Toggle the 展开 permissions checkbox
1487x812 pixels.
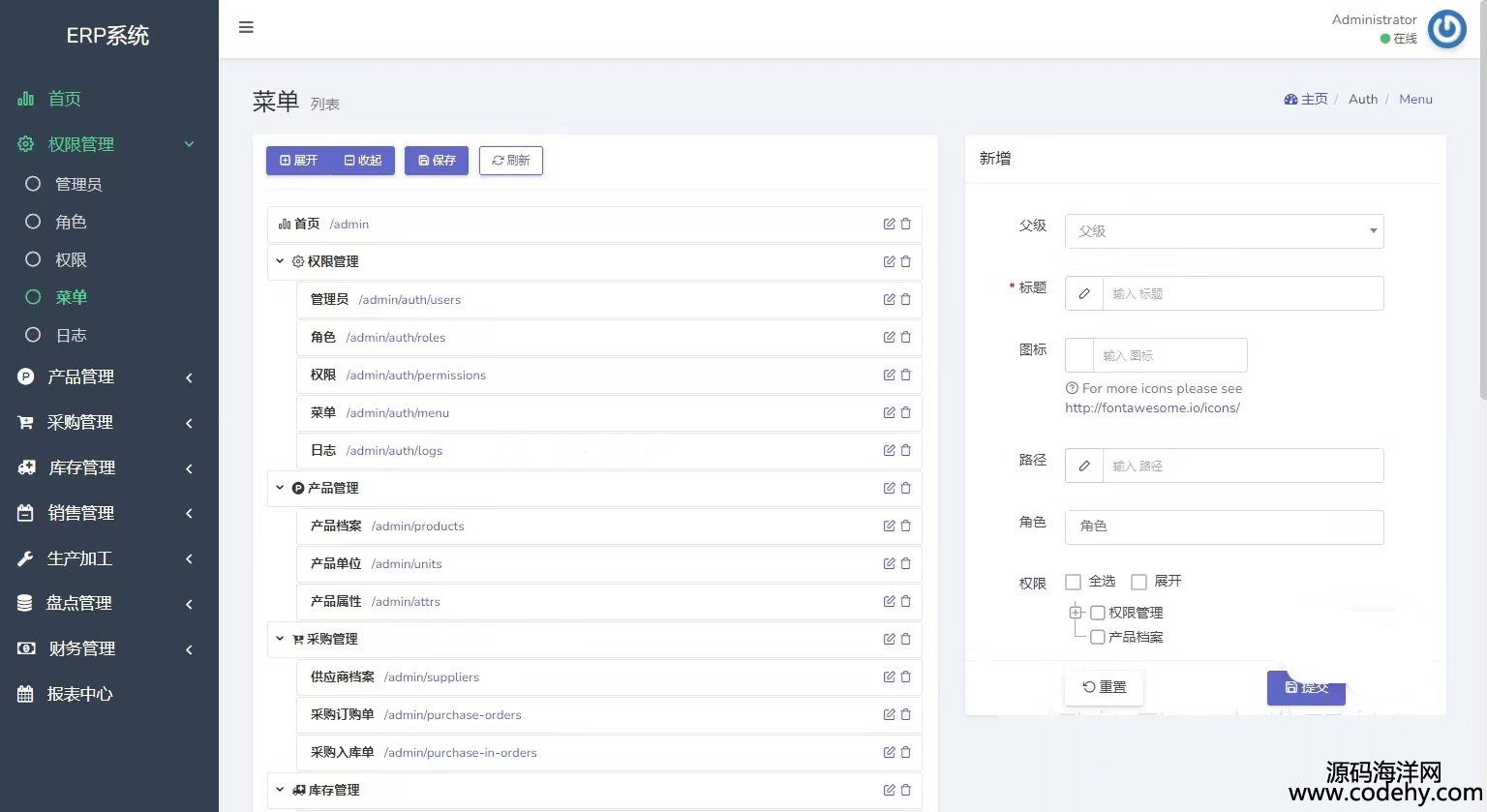click(x=1138, y=582)
